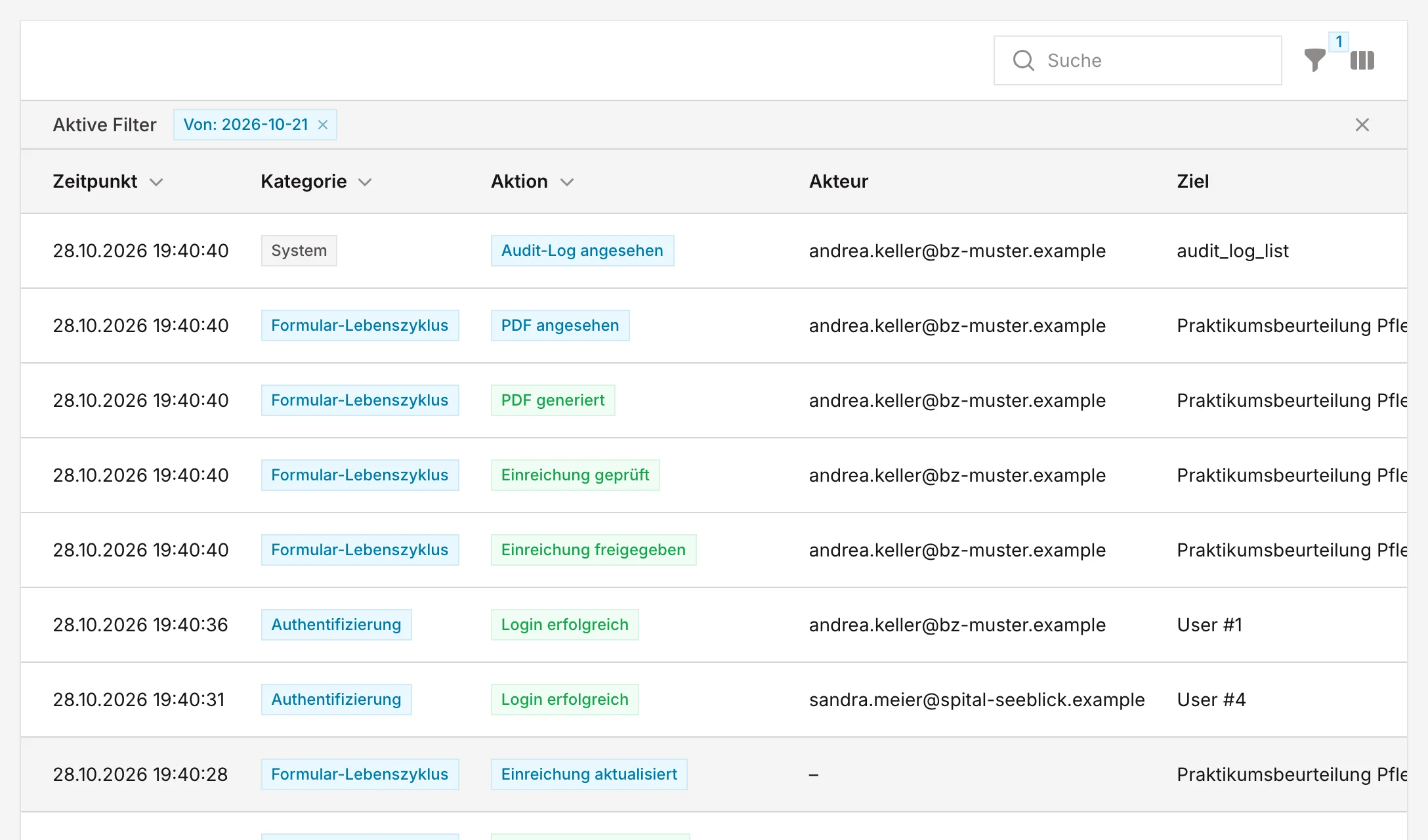1428x840 pixels.
Task: Open the Kategorie column dropdown chevron
Action: [365, 182]
